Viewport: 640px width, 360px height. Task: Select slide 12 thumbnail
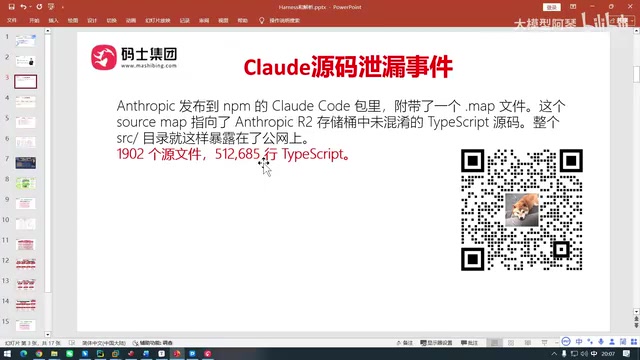click(26, 264)
